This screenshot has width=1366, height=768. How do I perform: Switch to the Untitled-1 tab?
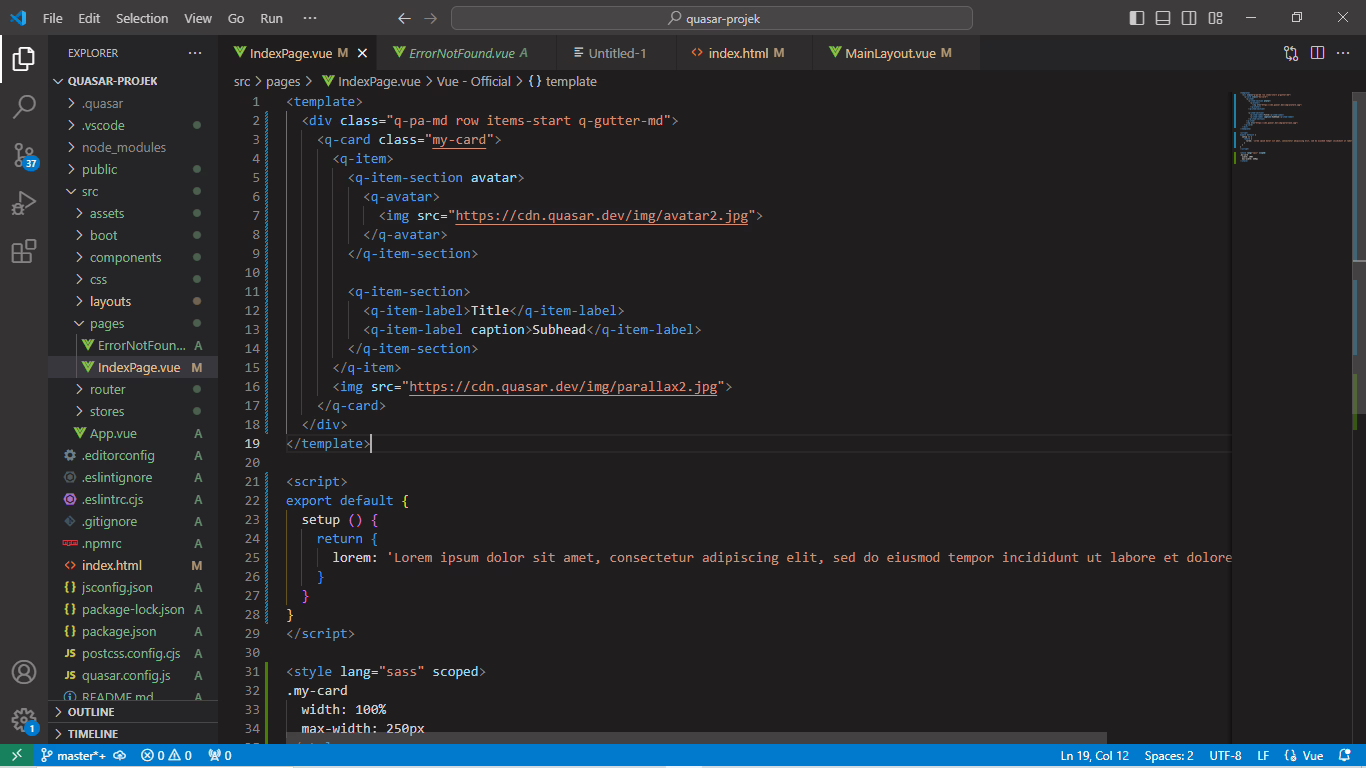617,53
